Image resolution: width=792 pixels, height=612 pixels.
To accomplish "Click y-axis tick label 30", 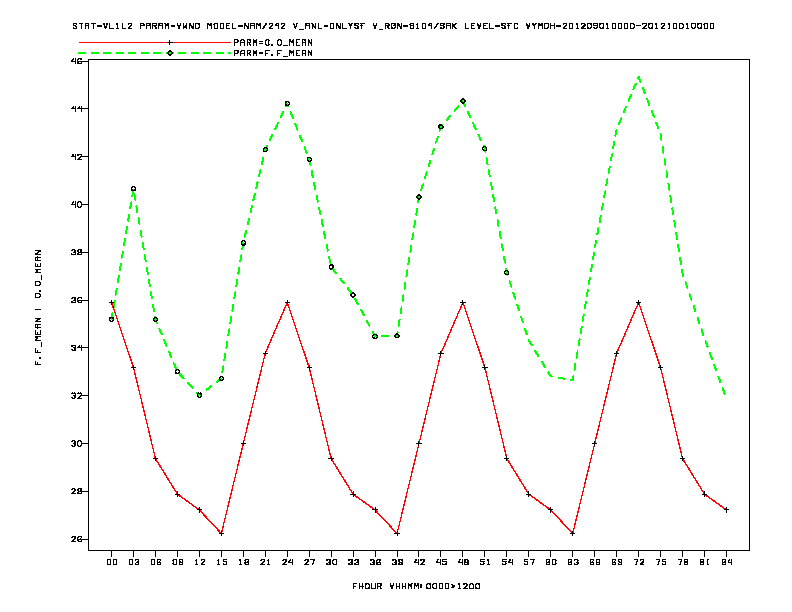I will (x=77, y=443).
